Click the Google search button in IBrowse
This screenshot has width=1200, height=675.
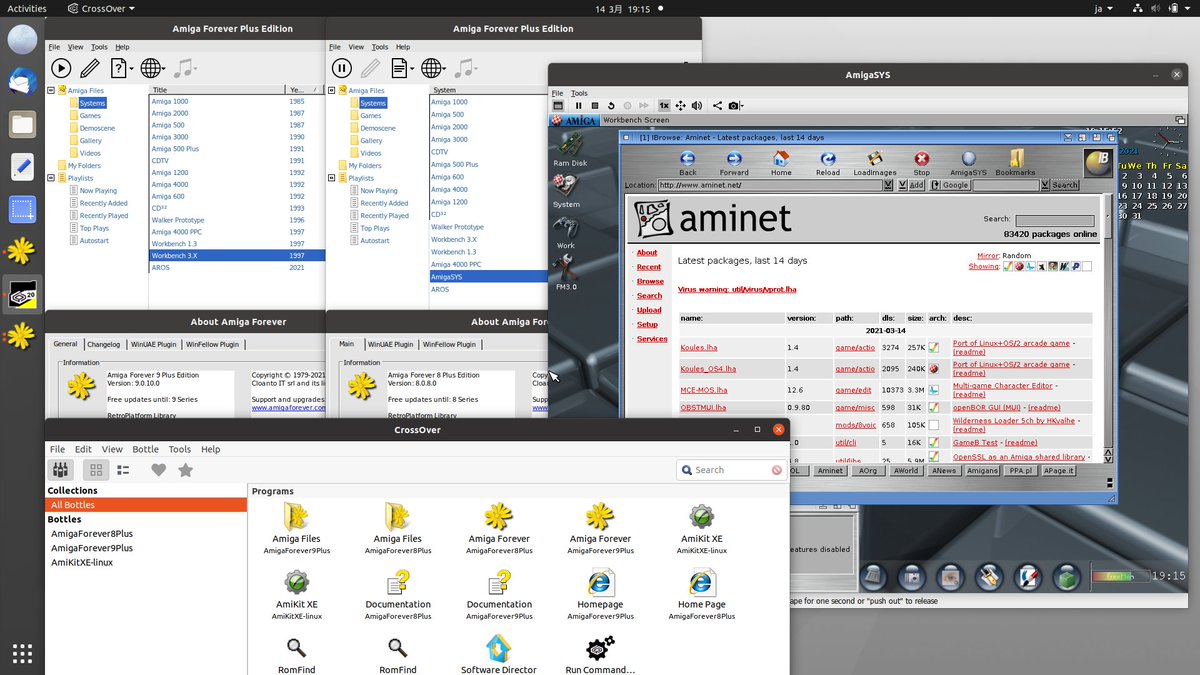[x=951, y=185]
